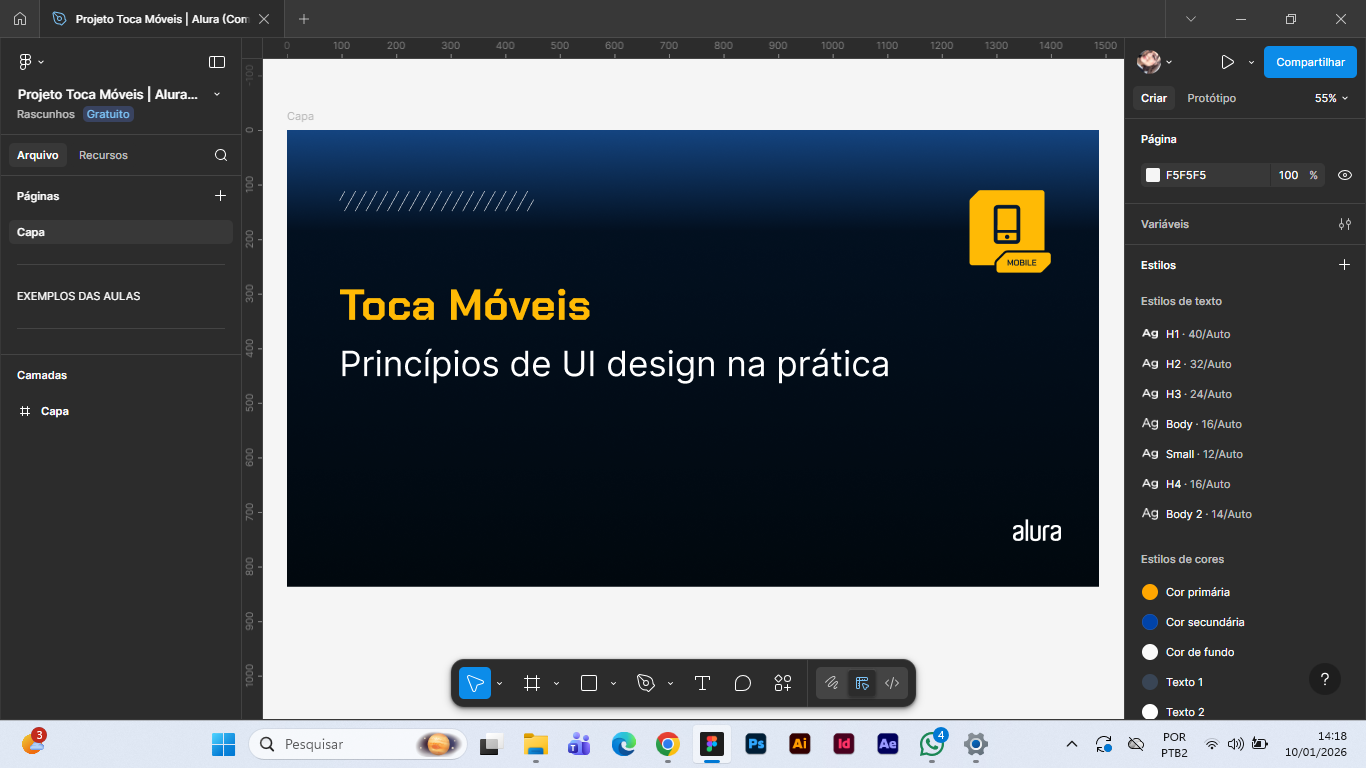1366x768 pixels.
Task: Select the Frame tool
Action: [533, 683]
